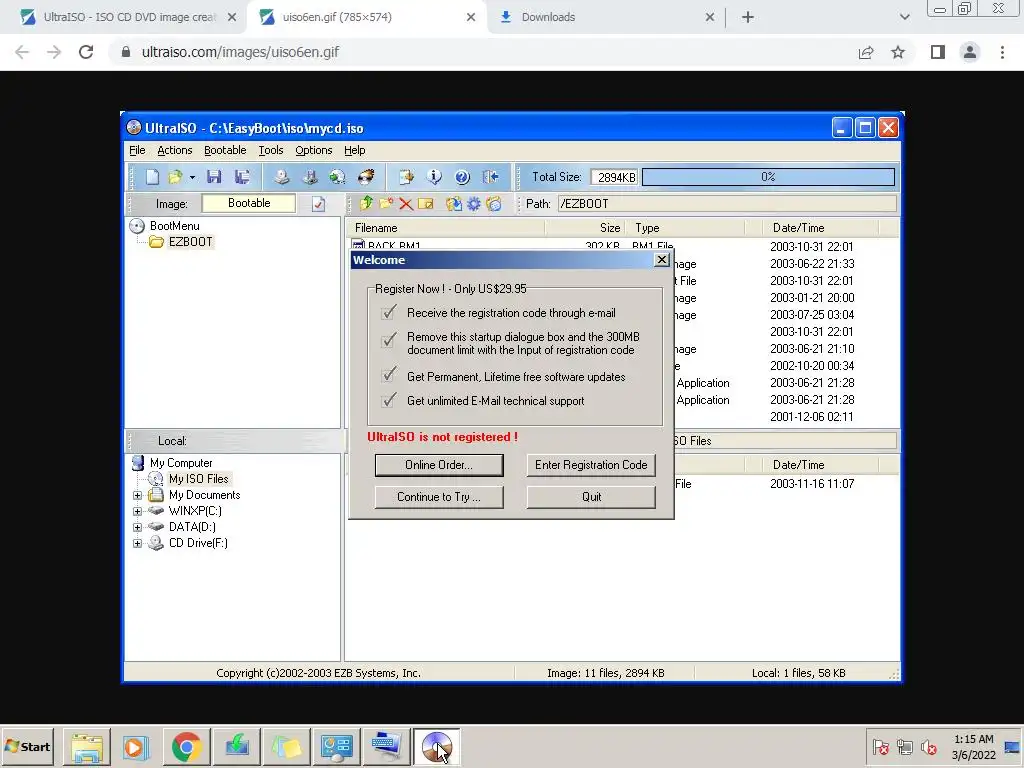
Task: Click the Enter Registration Code button
Action: pos(591,465)
